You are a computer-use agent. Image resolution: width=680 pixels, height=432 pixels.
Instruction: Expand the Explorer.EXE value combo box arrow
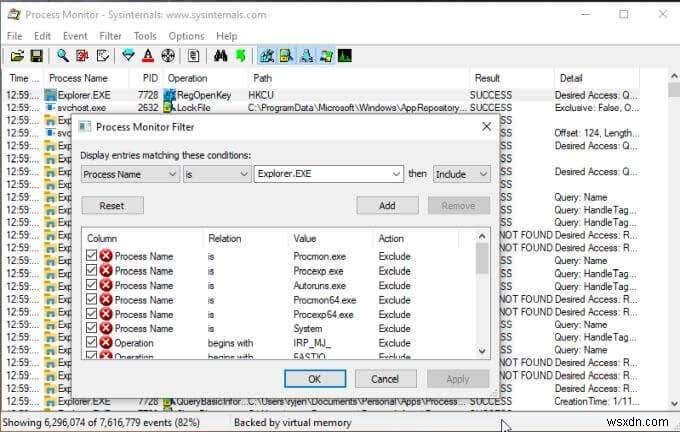[396, 174]
